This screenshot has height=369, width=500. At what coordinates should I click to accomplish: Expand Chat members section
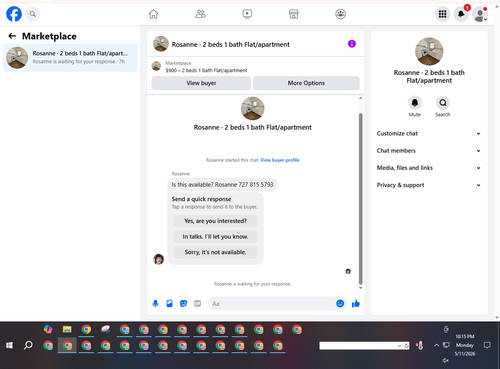tap(429, 151)
